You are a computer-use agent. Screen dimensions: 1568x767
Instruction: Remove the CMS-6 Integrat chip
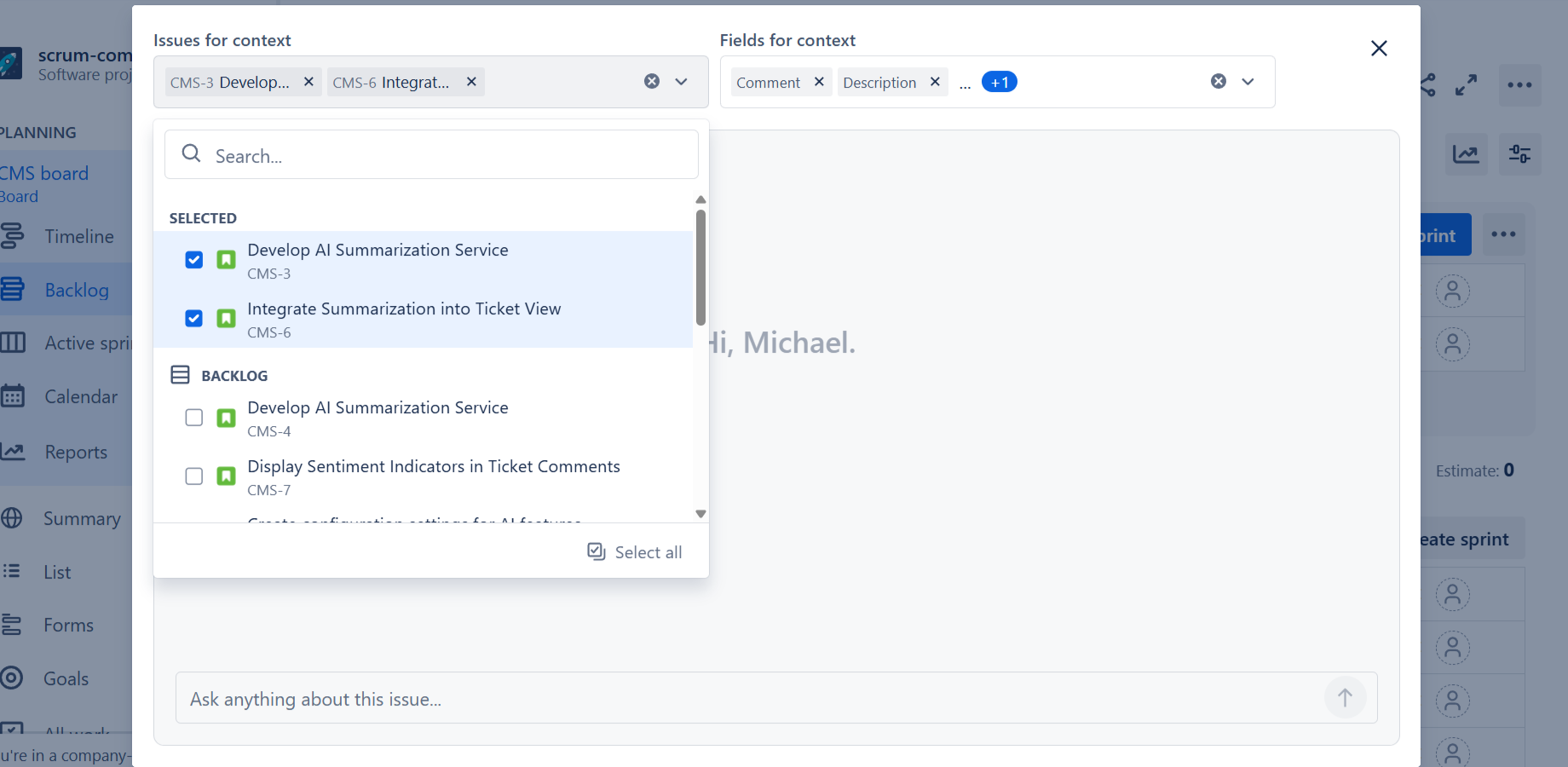[x=471, y=82]
